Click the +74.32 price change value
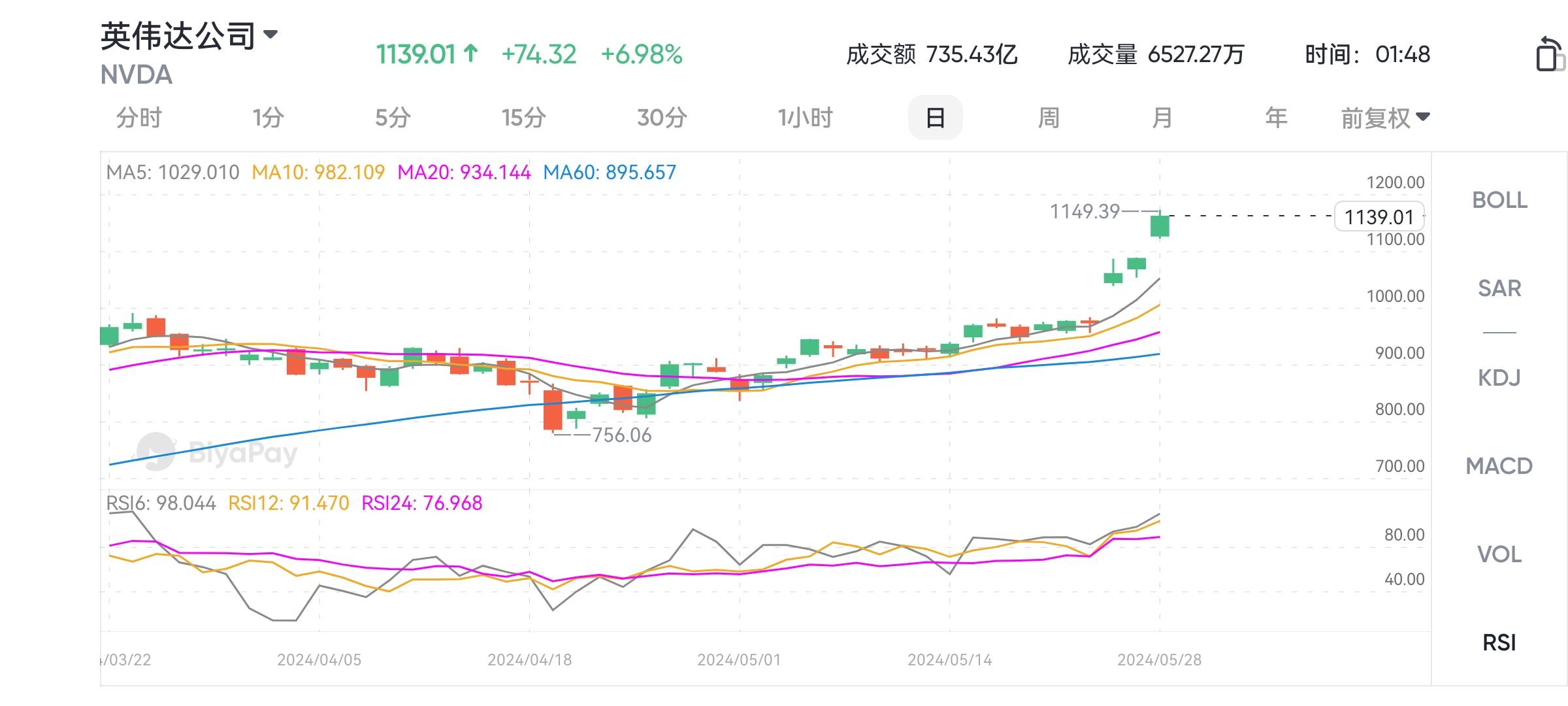Image resolution: width=1568 pixels, height=706 pixels. tap(539, 54)
